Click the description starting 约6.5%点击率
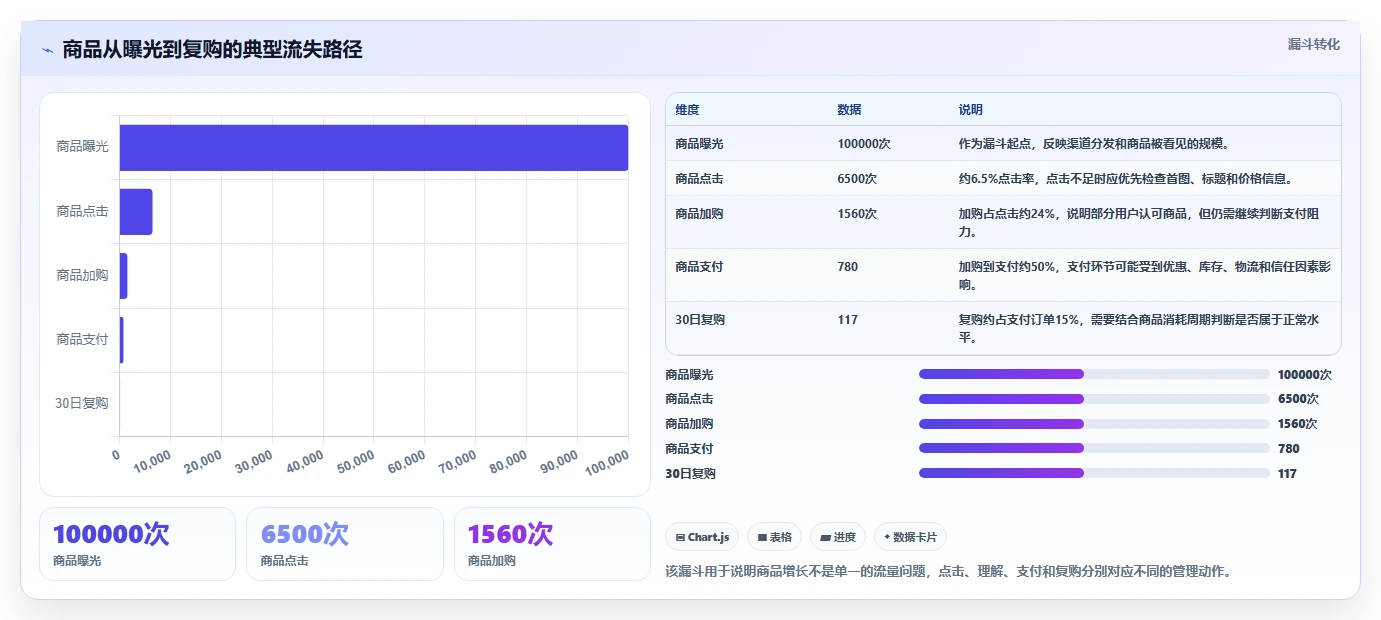This screenshot has height=620, width=1381. (1127, 179)
